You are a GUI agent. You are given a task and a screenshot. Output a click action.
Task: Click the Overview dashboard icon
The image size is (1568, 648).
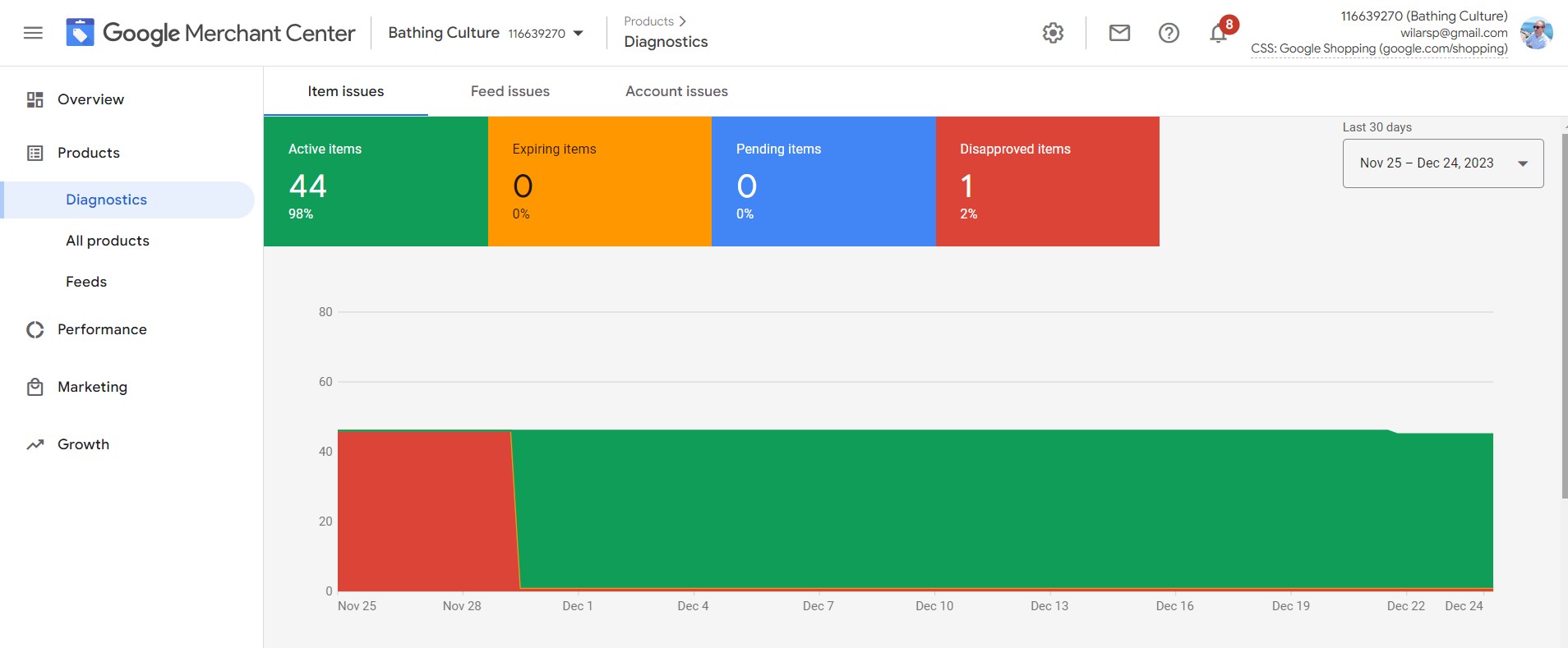pos(35,99)
